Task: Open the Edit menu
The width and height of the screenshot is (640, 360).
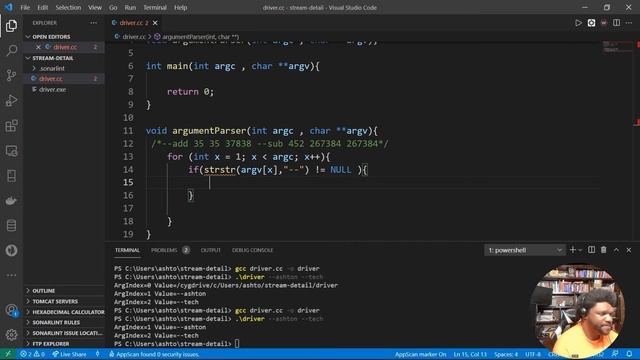Action: pos(42,7)
